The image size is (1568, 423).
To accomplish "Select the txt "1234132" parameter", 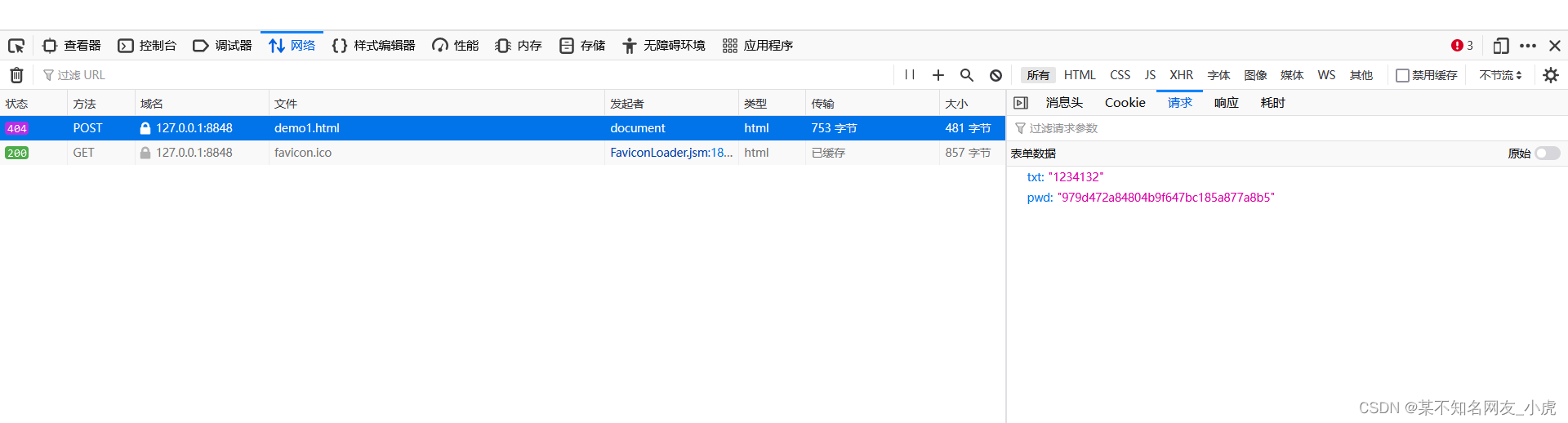I will coord(1065,177).
